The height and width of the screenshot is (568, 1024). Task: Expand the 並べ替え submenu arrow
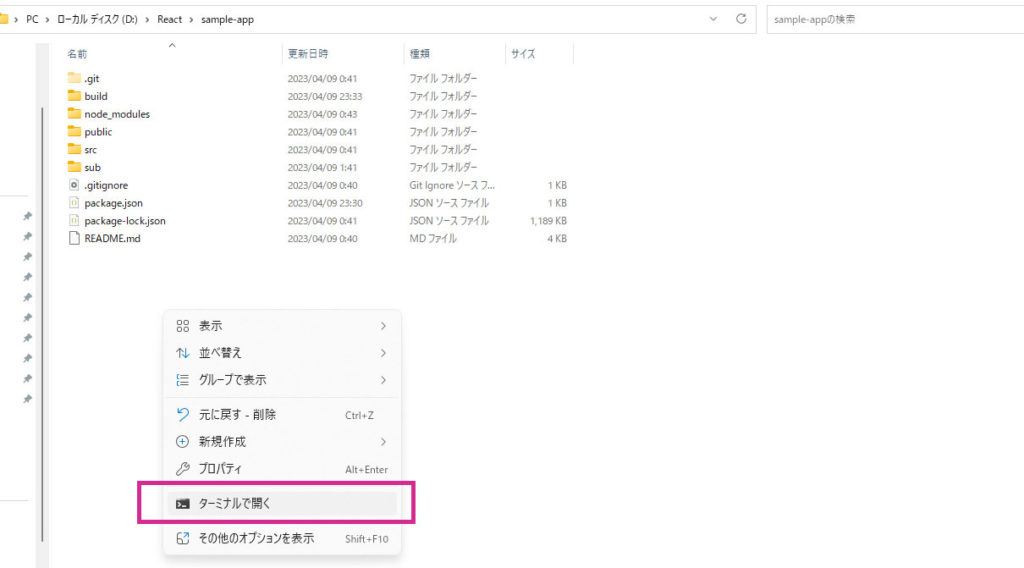(x=383, y=353)
